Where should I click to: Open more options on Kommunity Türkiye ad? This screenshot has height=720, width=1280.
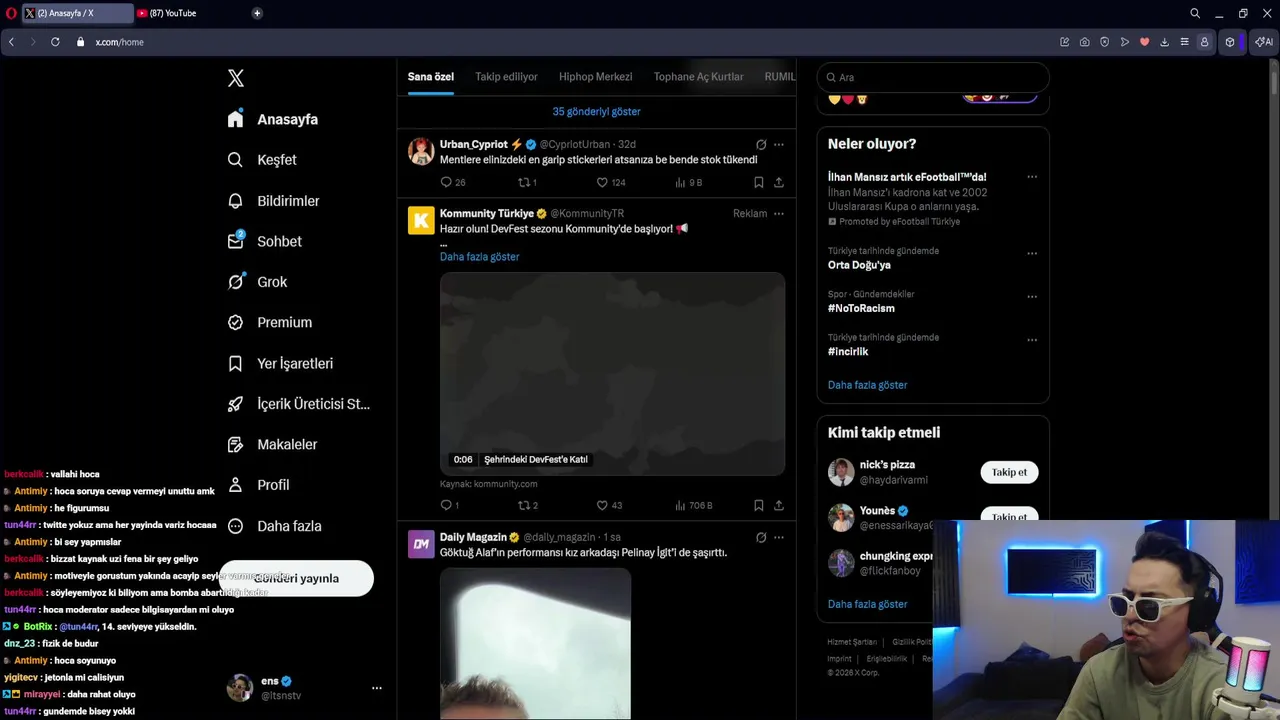pos(779,213)
